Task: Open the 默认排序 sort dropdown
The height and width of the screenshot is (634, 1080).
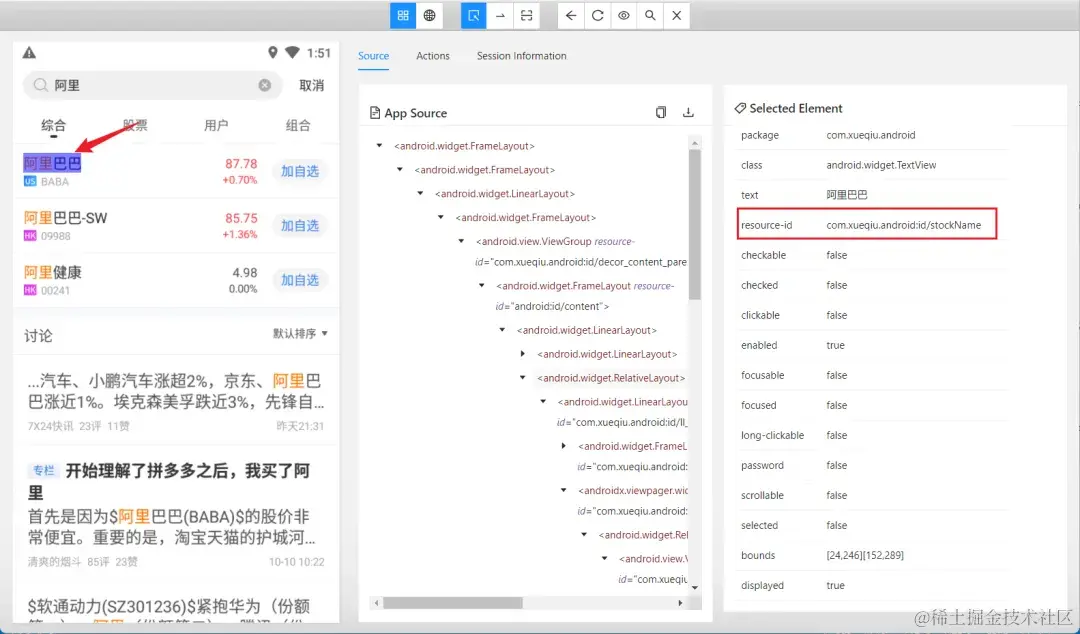Action: coord(300,334)
